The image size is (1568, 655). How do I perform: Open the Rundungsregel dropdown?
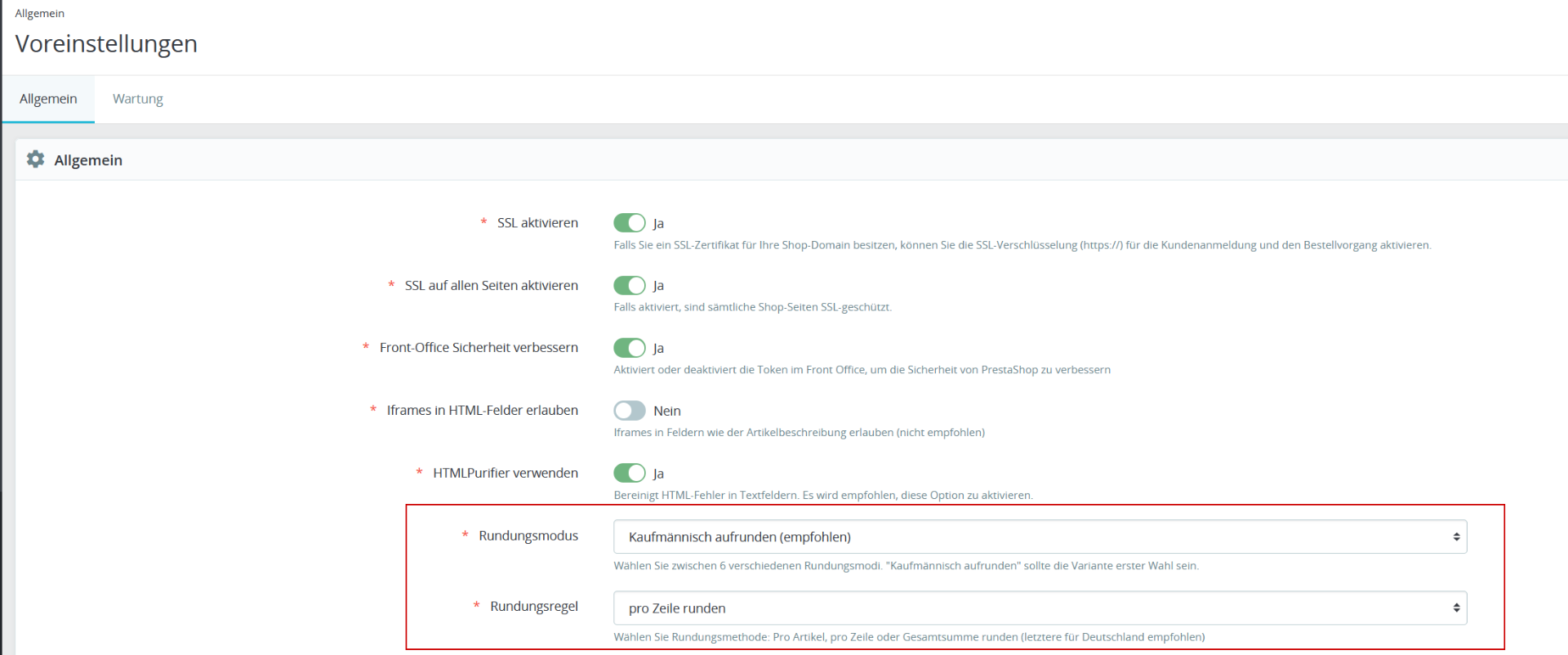[x=1040, y=608]
